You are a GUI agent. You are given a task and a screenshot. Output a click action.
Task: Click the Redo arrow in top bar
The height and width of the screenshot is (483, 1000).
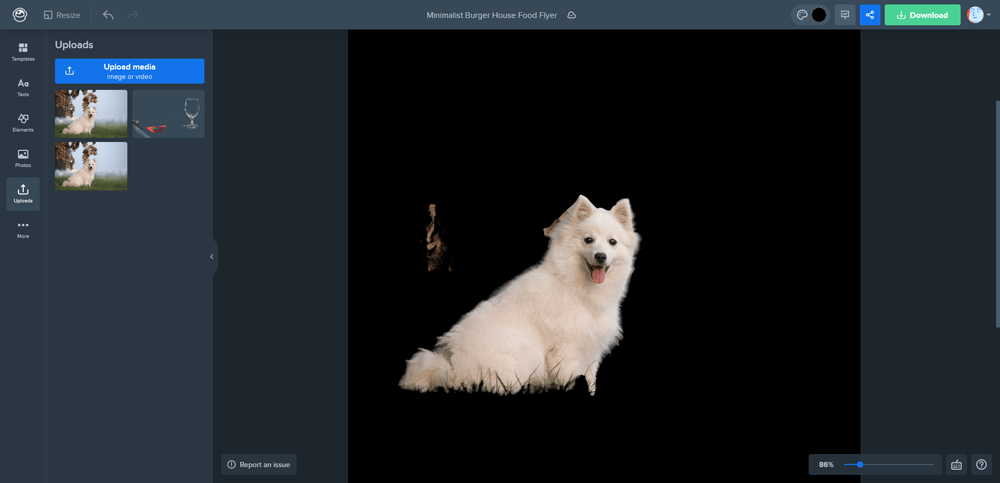(133, 15)
